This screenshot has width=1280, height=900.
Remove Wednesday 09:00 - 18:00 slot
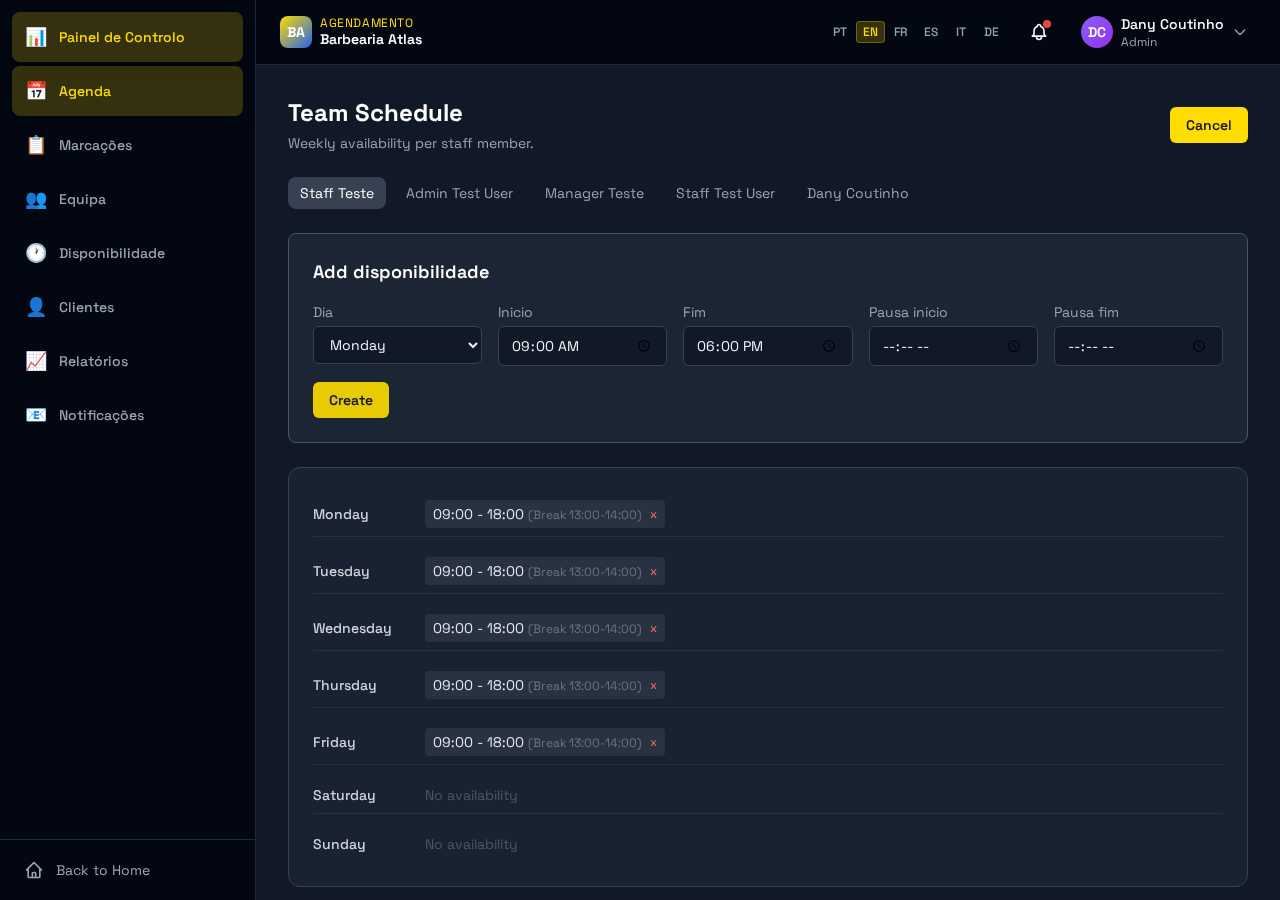(653, 629)
